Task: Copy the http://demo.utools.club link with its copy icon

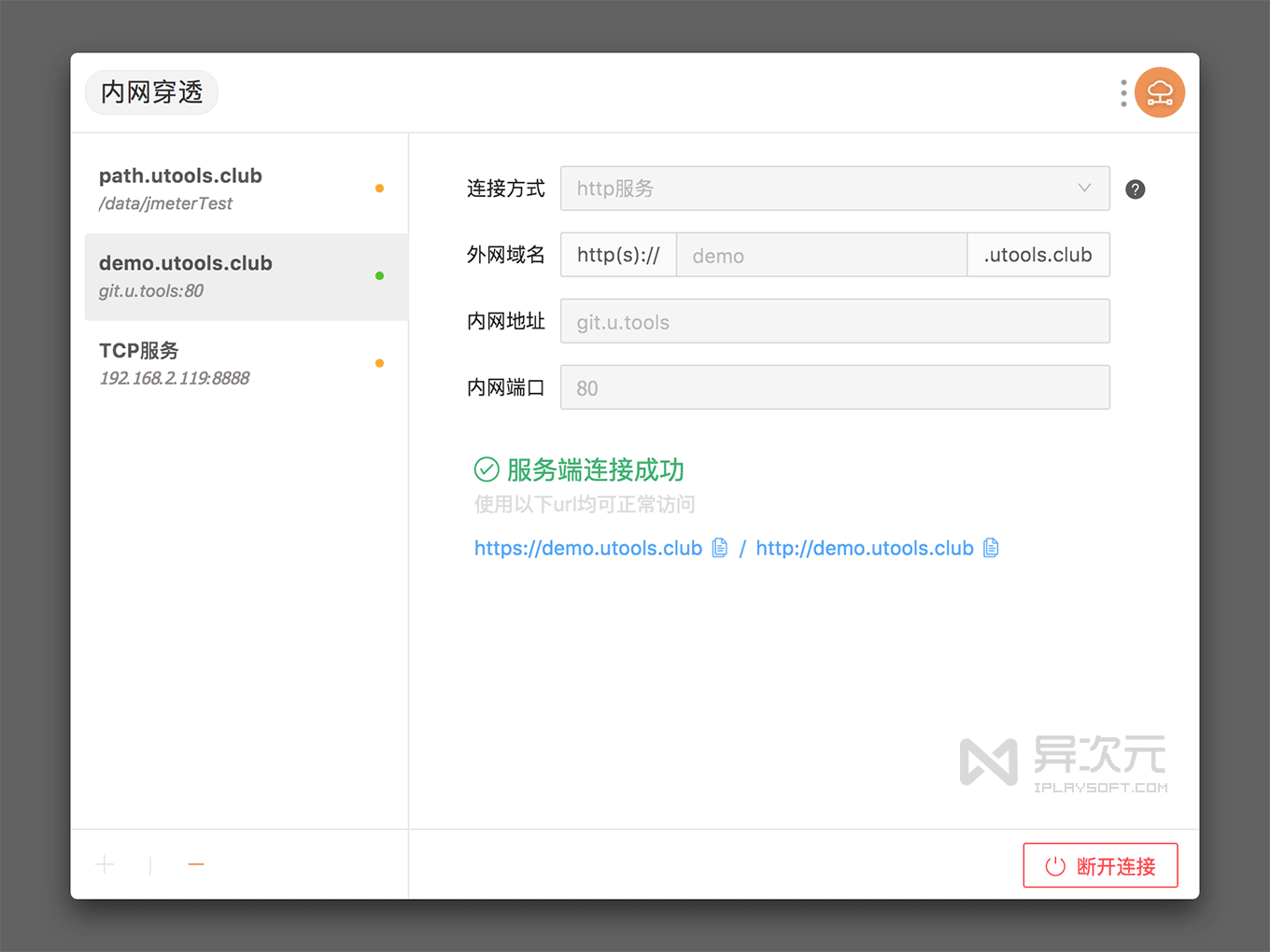Action: (991, 548)
